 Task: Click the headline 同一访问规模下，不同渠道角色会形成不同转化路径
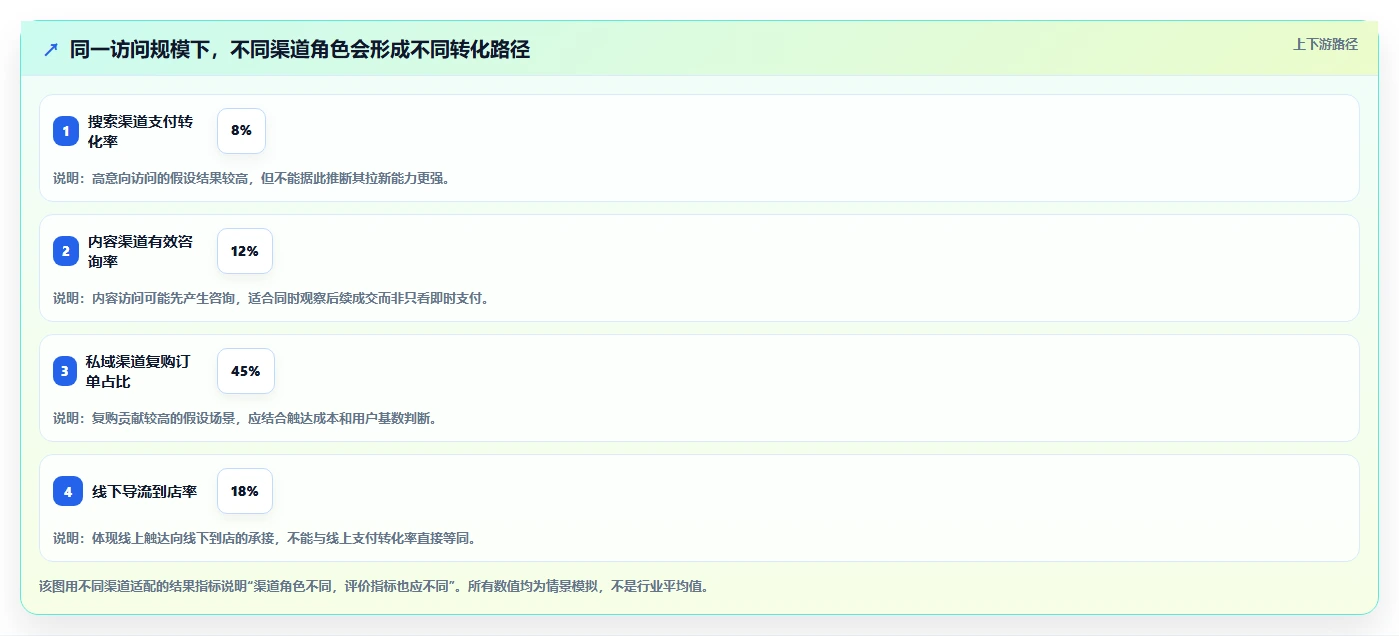pos(299,49)
